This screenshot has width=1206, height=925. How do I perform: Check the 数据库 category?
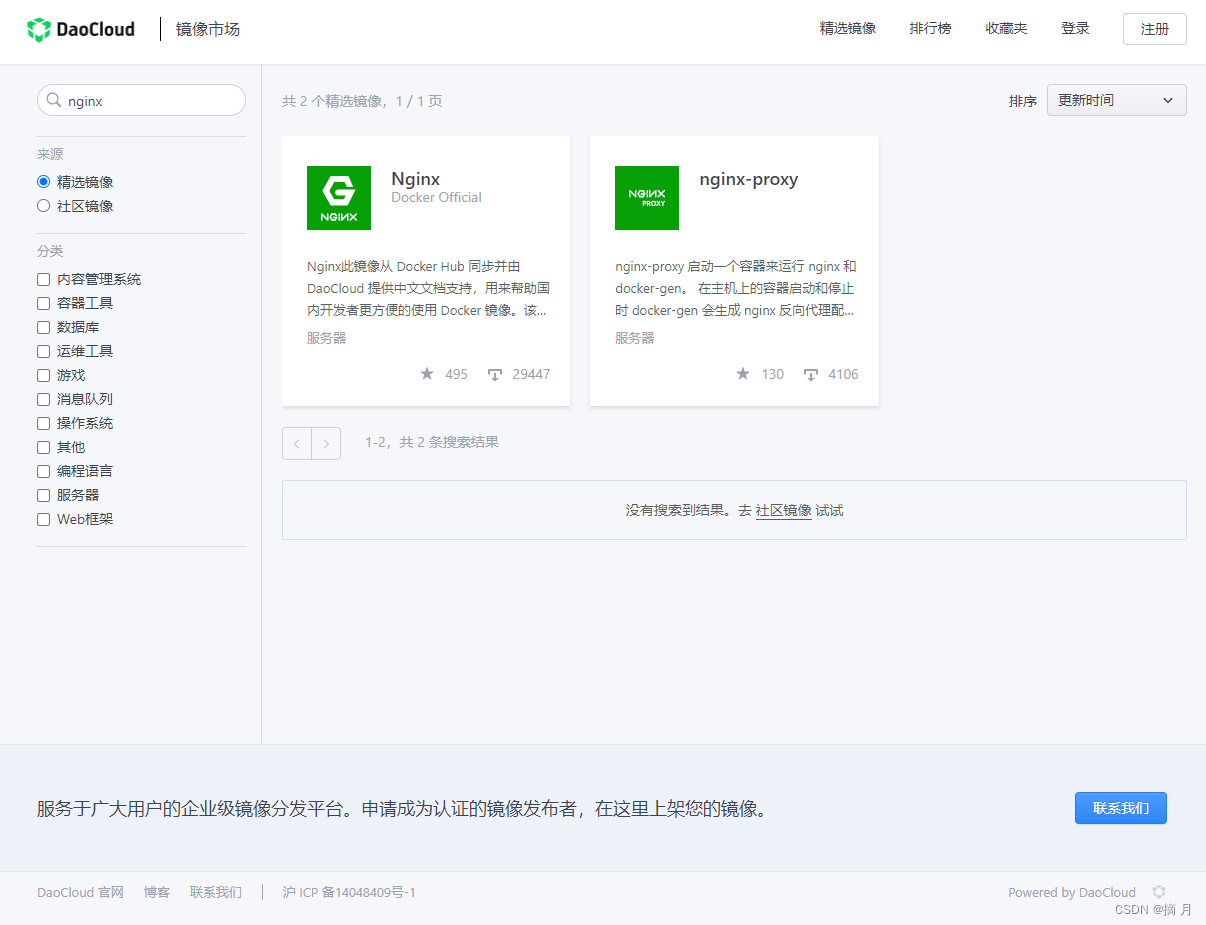tap(43, 327)
